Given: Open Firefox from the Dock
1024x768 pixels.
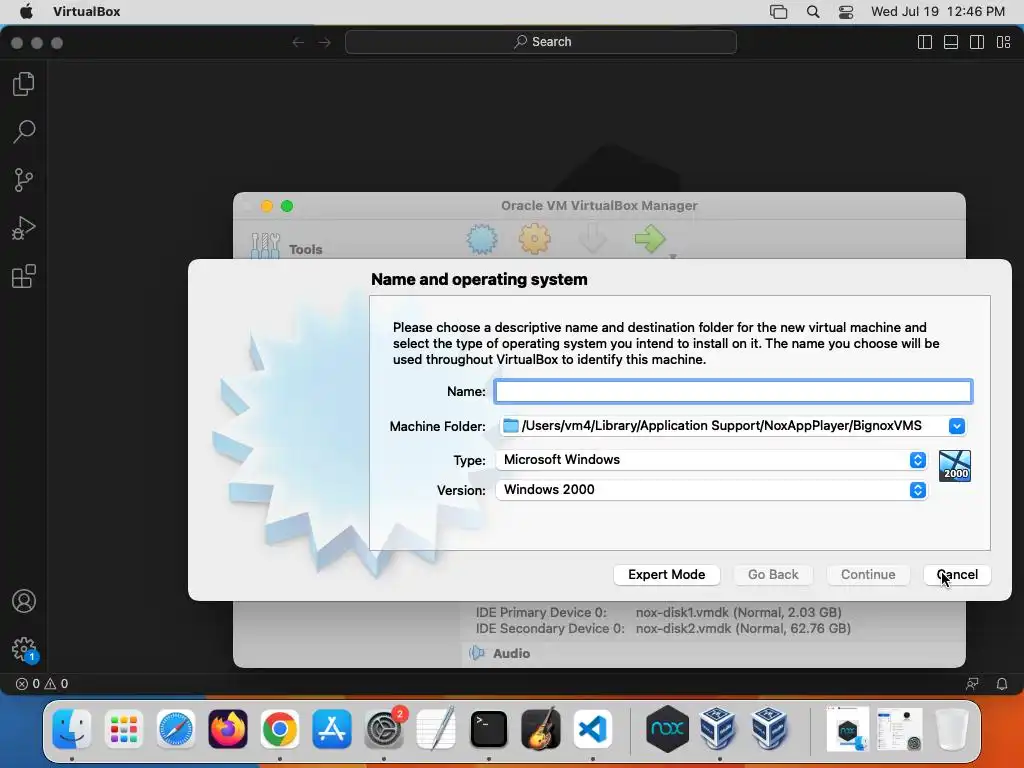Looking at the screenshot, I should (228, 729).
